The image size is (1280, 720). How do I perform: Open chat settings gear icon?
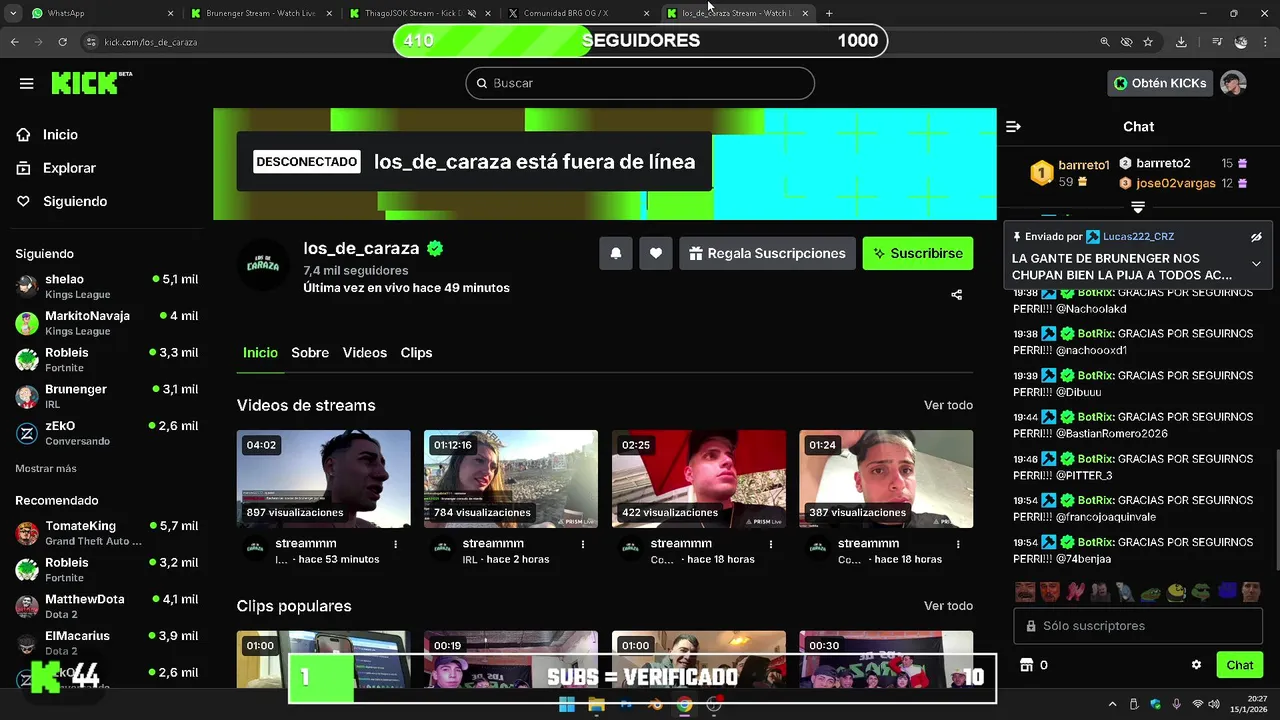(1196, 665)
